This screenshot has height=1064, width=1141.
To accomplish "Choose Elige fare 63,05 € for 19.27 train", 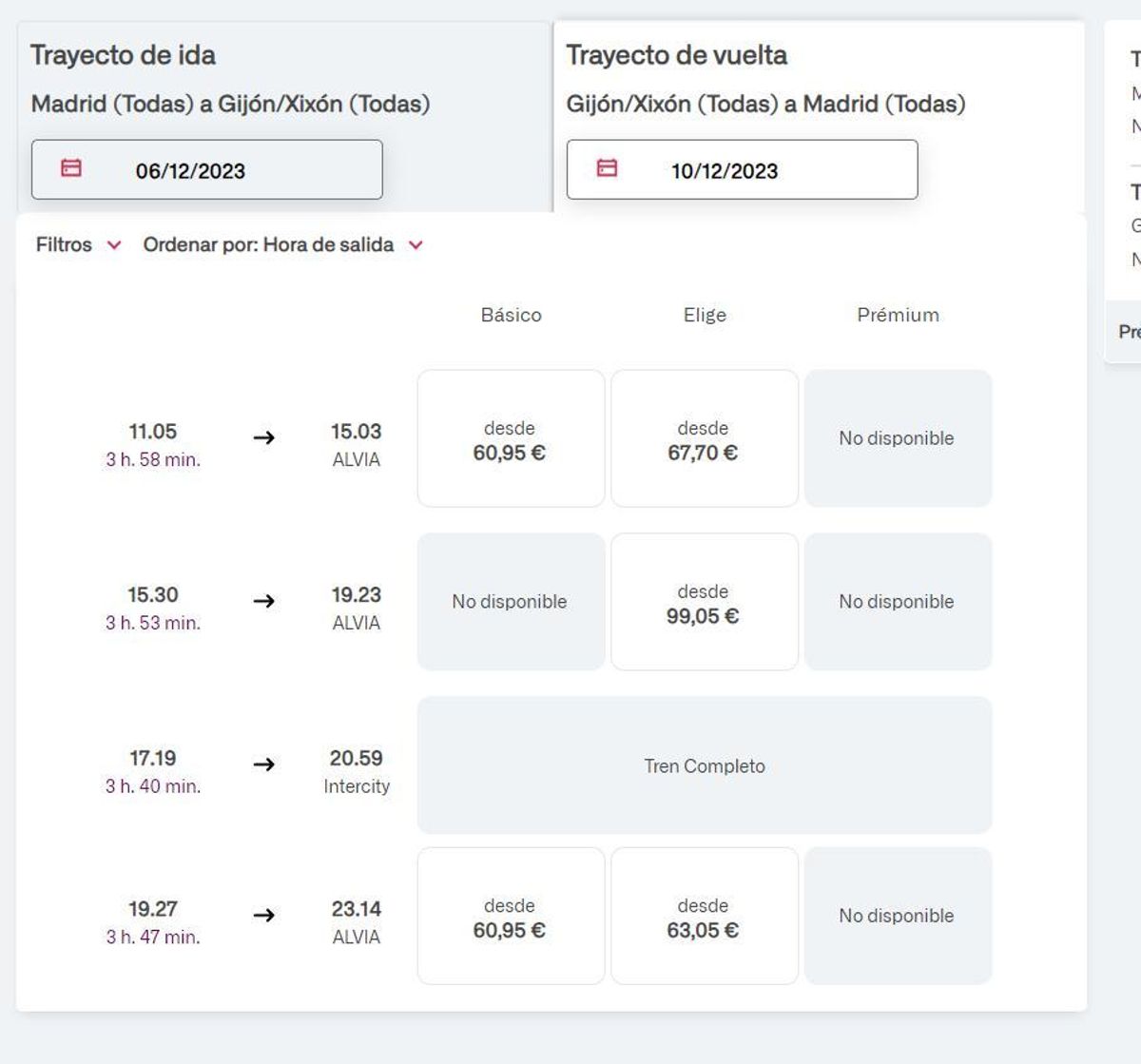I will (x=704, y=916).
